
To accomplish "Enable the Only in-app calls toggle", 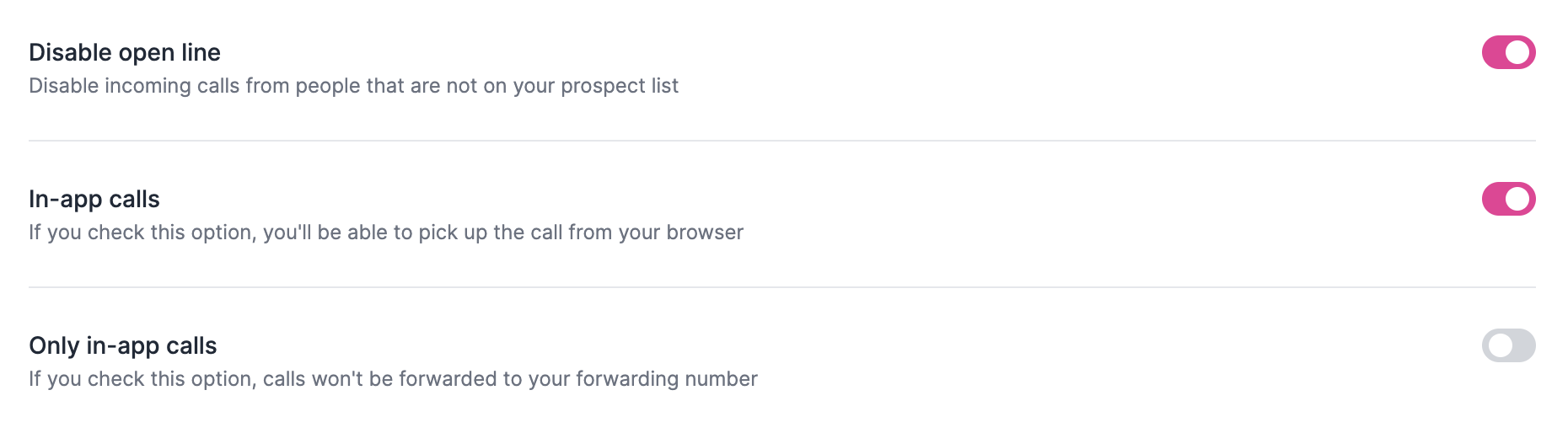I will [x=1508, y=345].
